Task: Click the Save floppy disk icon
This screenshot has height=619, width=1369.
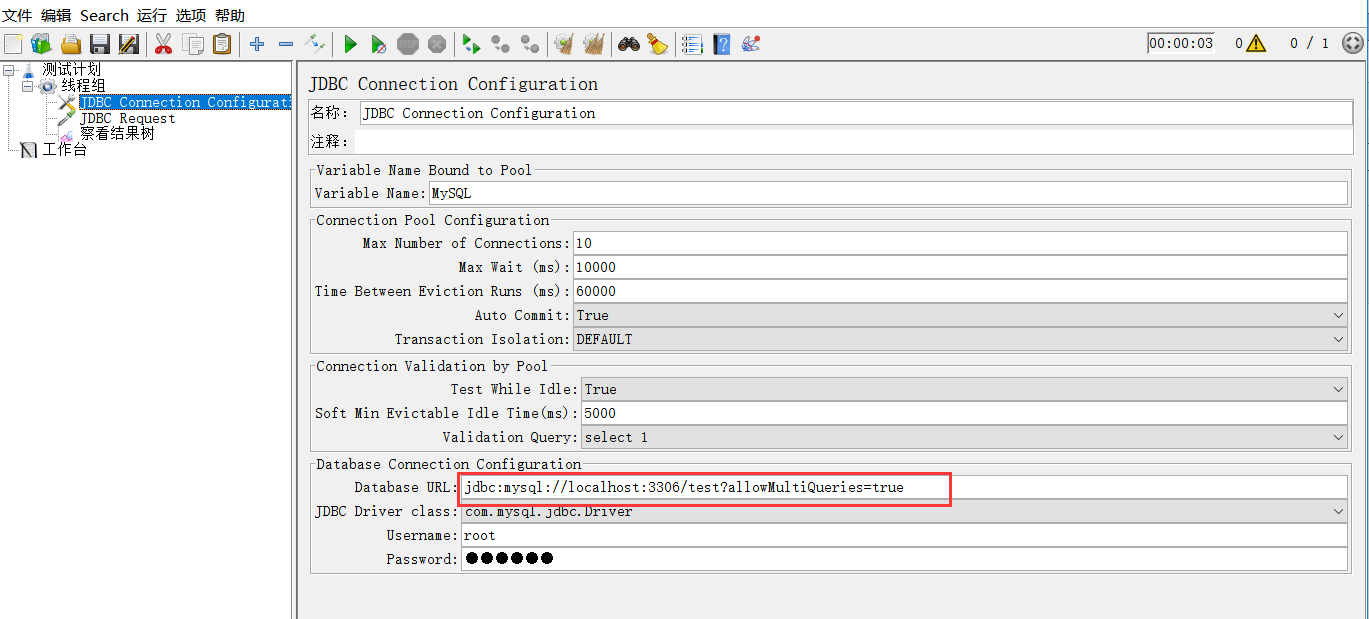Action: (99, 44)
